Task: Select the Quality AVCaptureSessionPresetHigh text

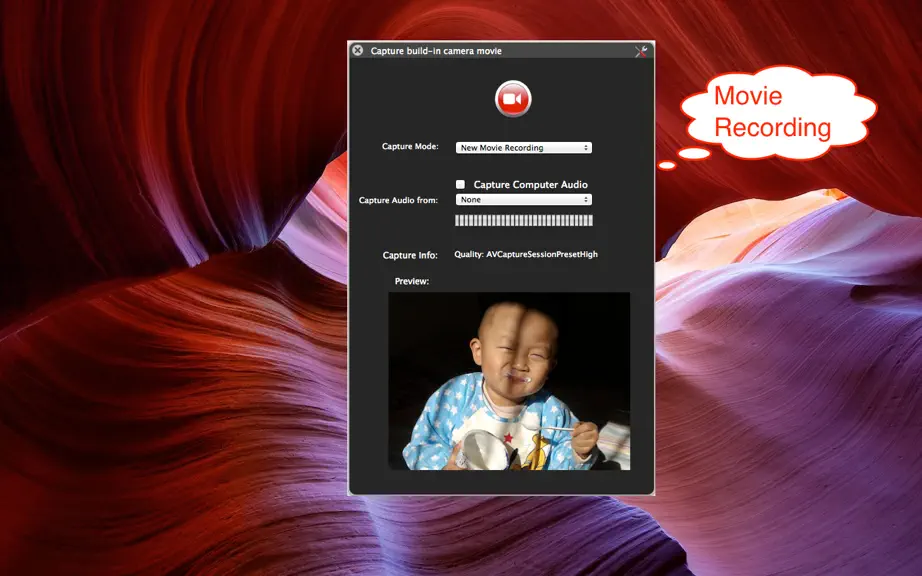Action: 526,254
